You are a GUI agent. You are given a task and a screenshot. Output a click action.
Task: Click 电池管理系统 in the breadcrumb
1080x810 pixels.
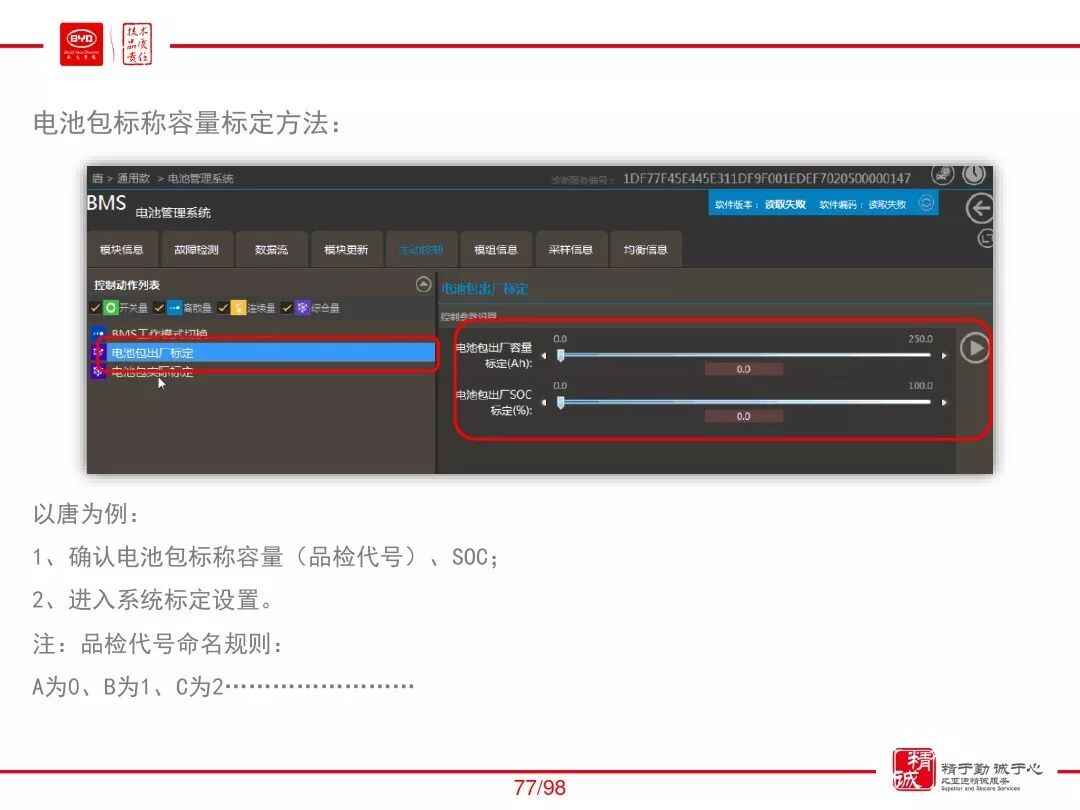pos(200,178)
